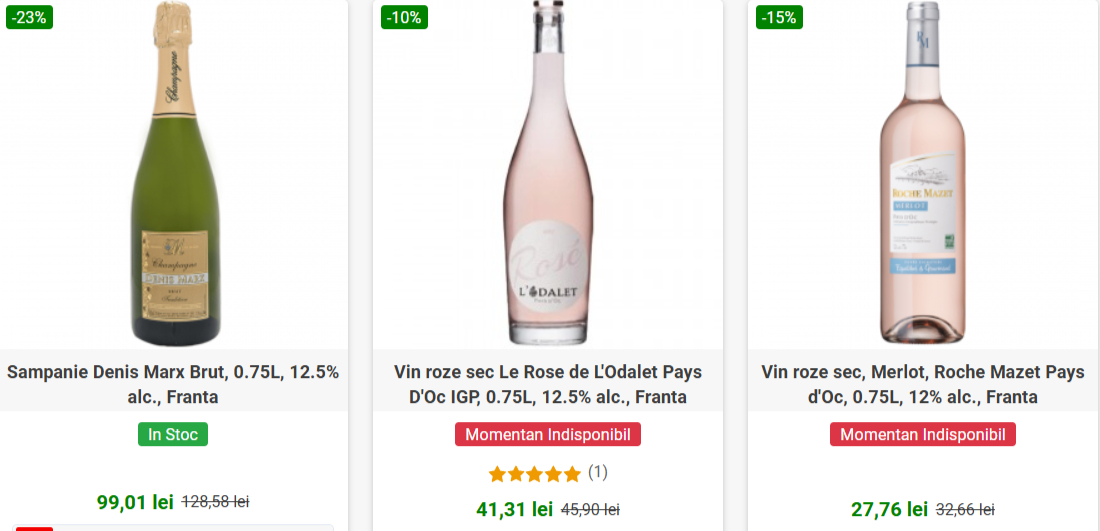Screen dimensions: 1100x531
Task: Click the -10% discount badge
Action: [x=404, y=17]
